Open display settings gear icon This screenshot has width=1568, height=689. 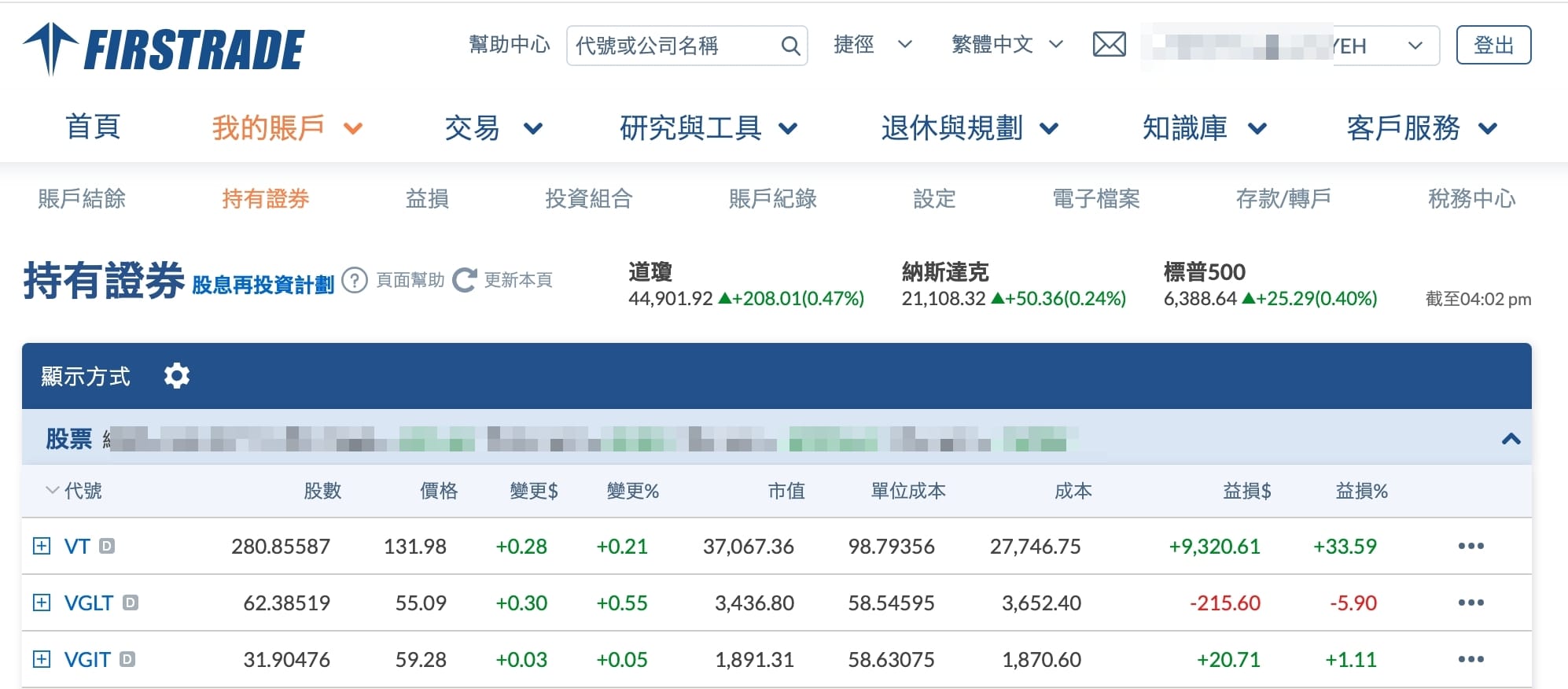tap(177, 376)
